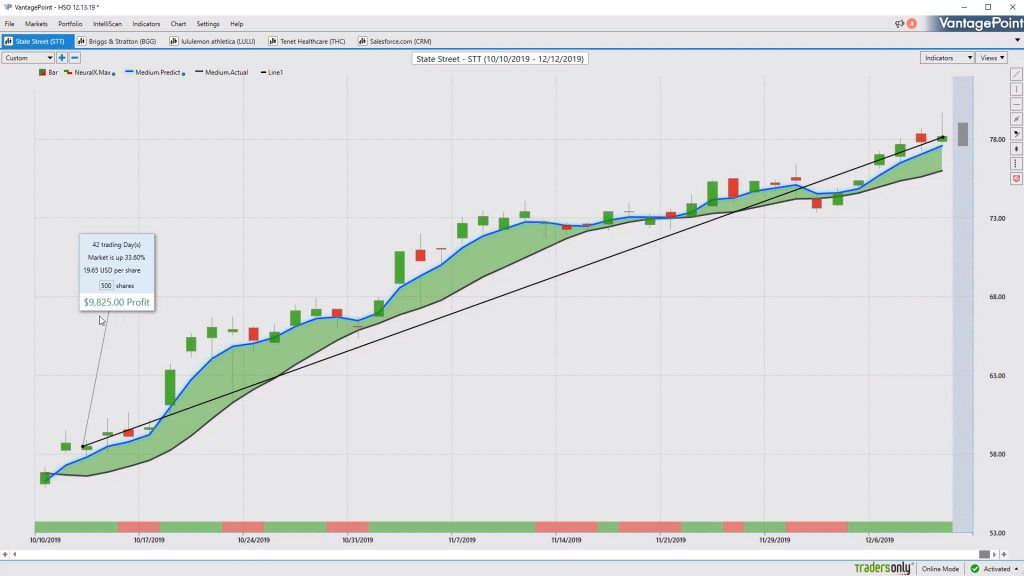
Task: Click the Activated status label
Action: pos(997,569)
